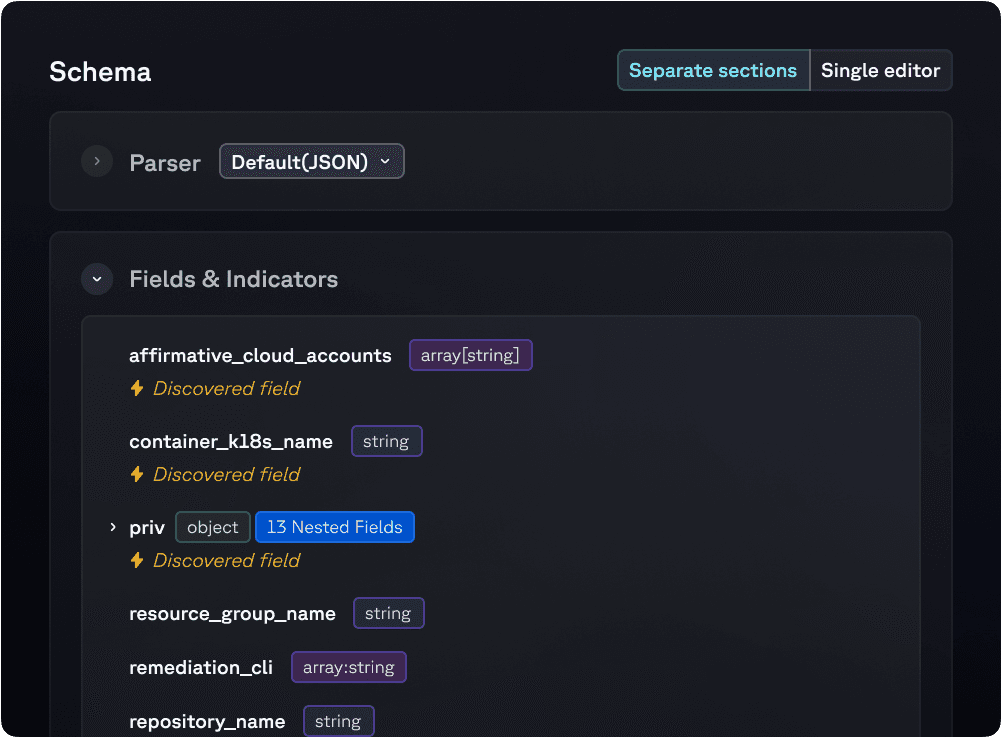Screen dimensions: 1001x737
Task: Select the repository_name field name
Action: pyautogui.click(x=207, y=722)
